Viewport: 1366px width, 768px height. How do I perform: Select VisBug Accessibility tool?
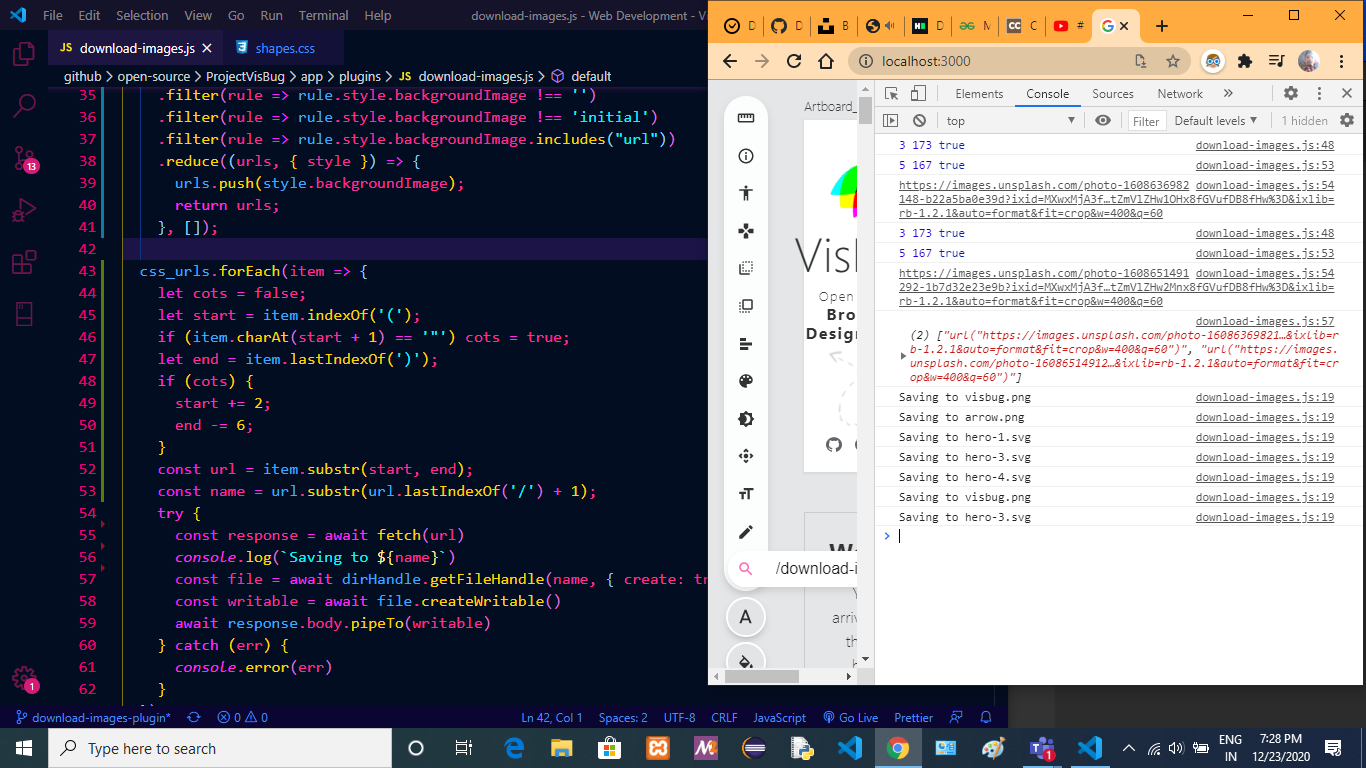tap(745, 193)
